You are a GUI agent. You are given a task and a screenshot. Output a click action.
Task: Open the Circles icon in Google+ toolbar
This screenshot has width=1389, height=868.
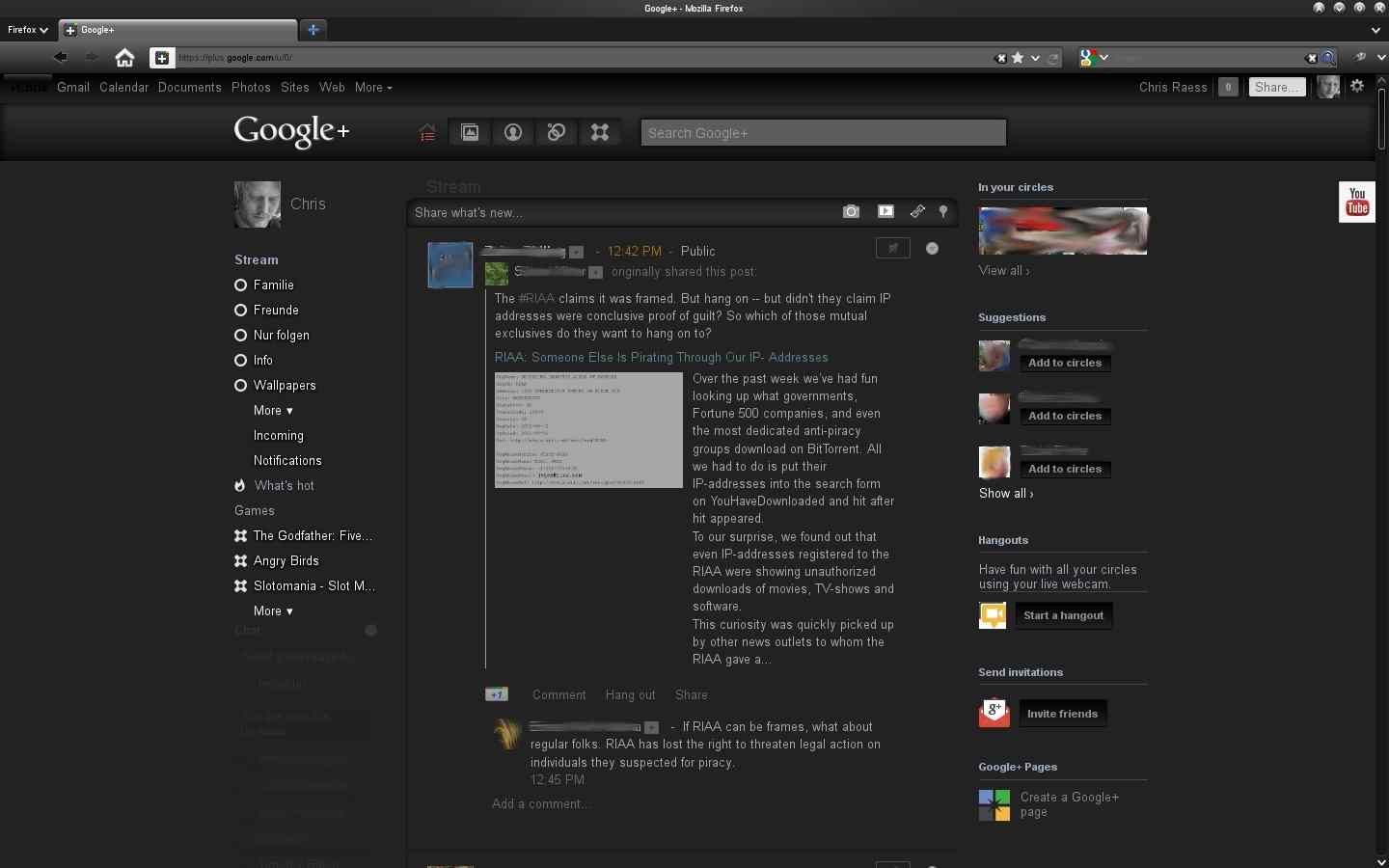coord(557,133)
